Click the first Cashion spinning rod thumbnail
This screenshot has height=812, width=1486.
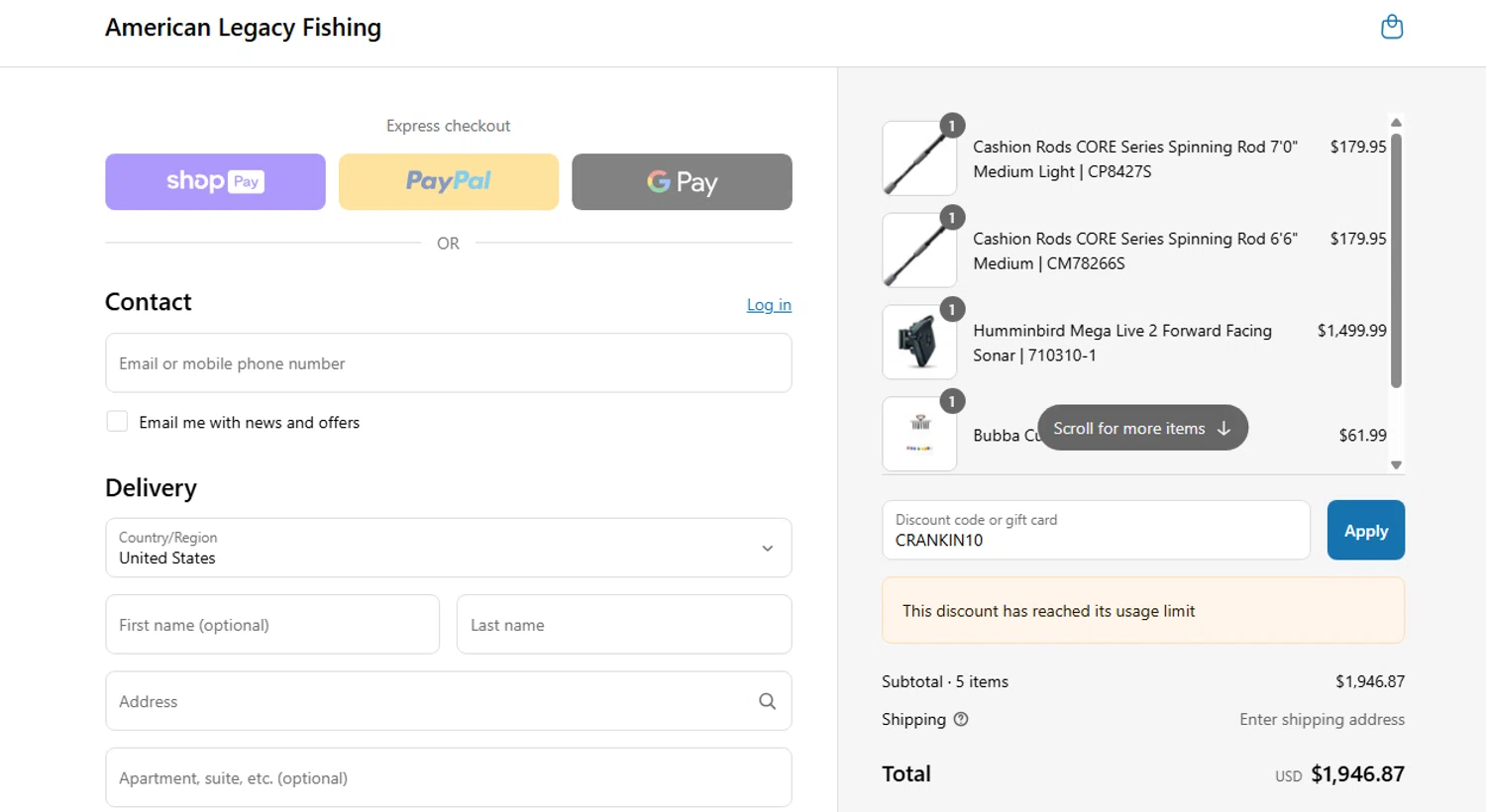[x=919, y=158]
